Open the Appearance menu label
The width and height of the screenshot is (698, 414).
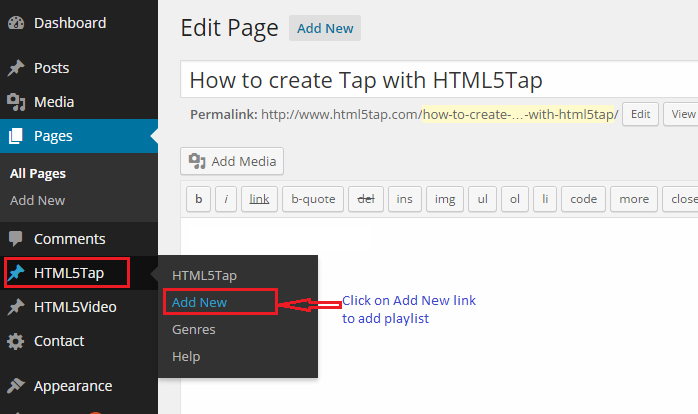click(x=73, y=386)
